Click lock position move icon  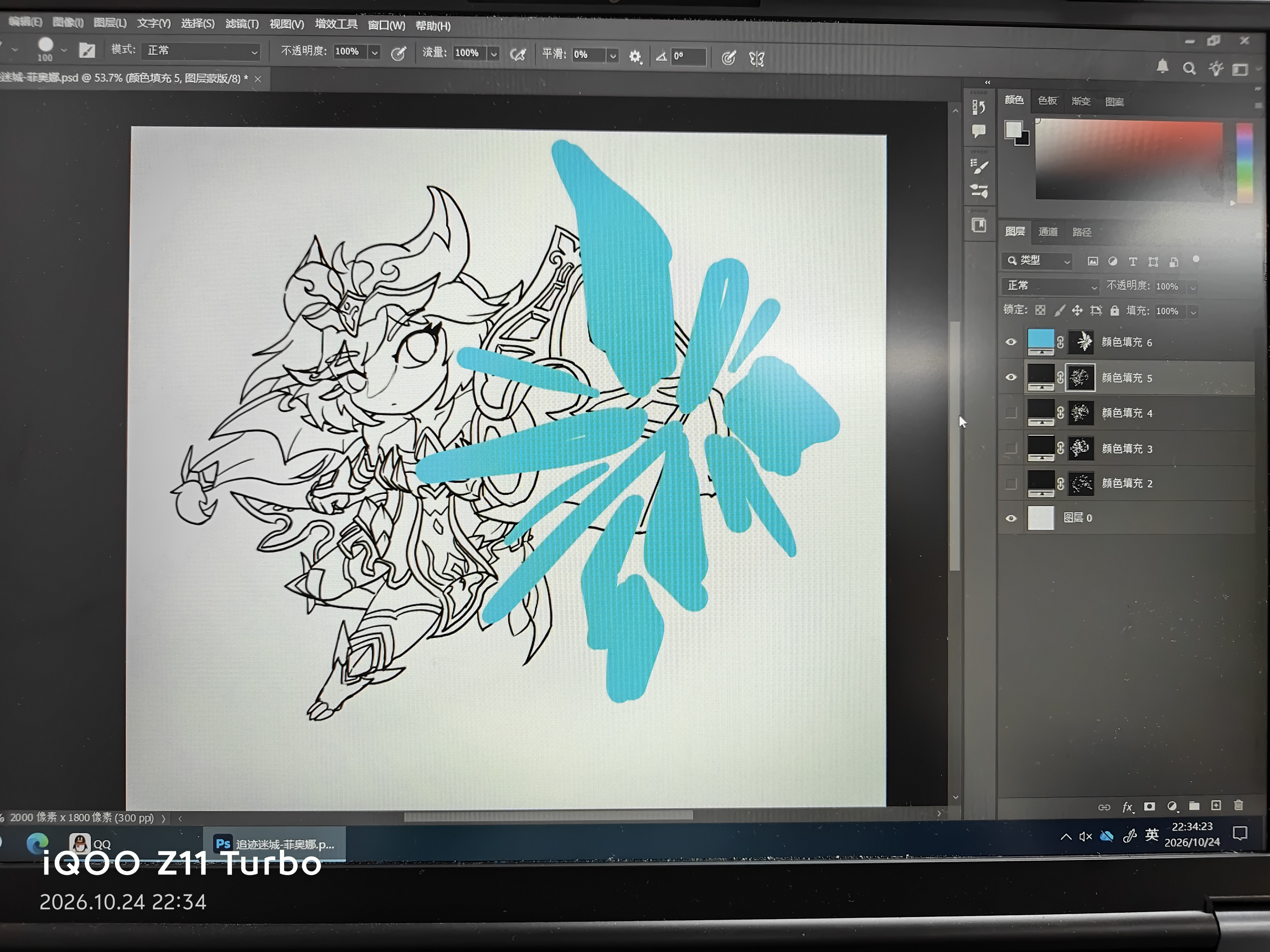click(x=1077, y=311)
